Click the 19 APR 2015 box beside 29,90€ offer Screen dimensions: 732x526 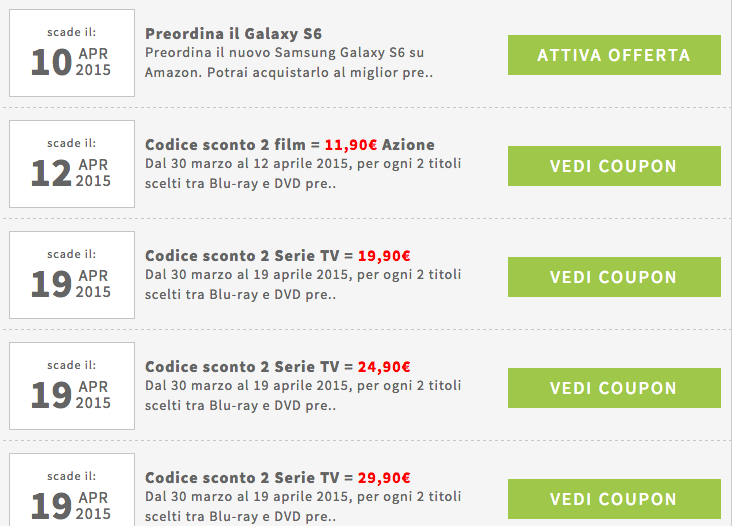(x=72, y=490)
